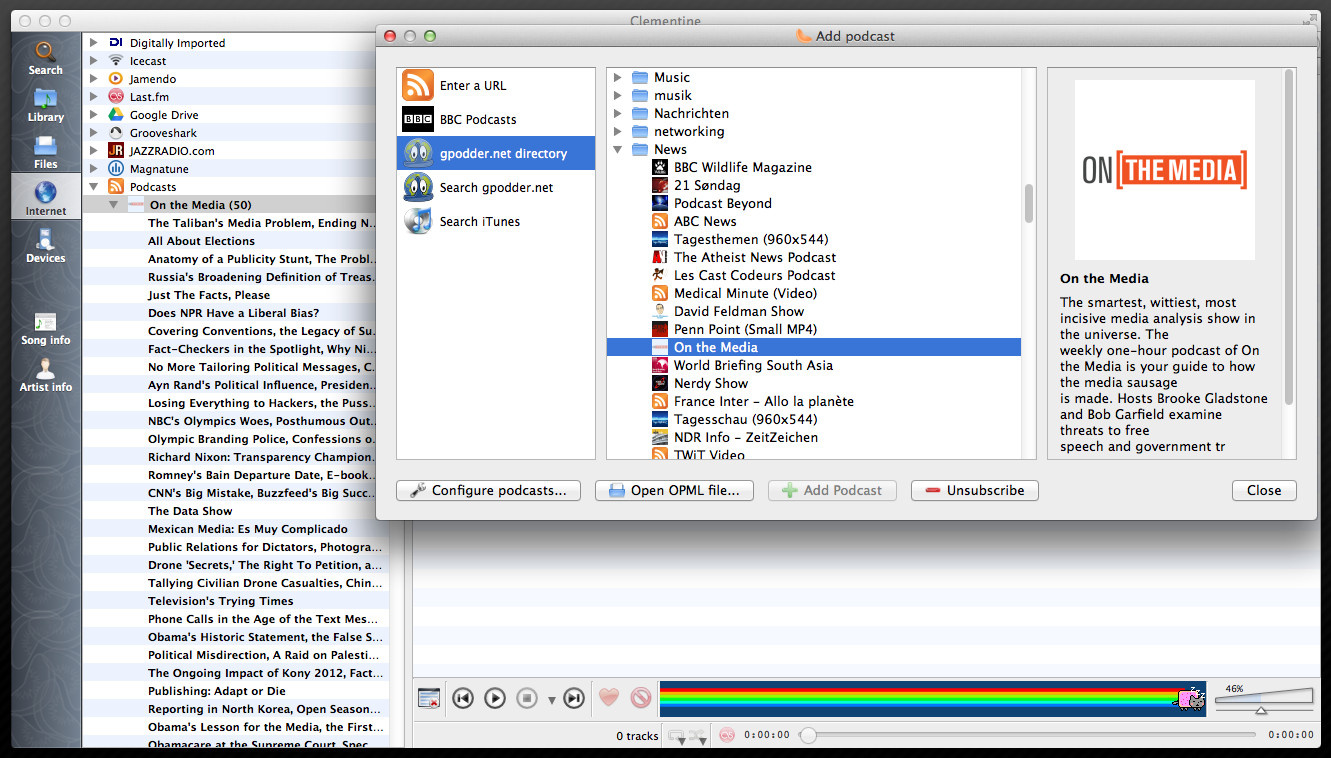
Task: Expand the Music folder
Action: coord(618,78)
